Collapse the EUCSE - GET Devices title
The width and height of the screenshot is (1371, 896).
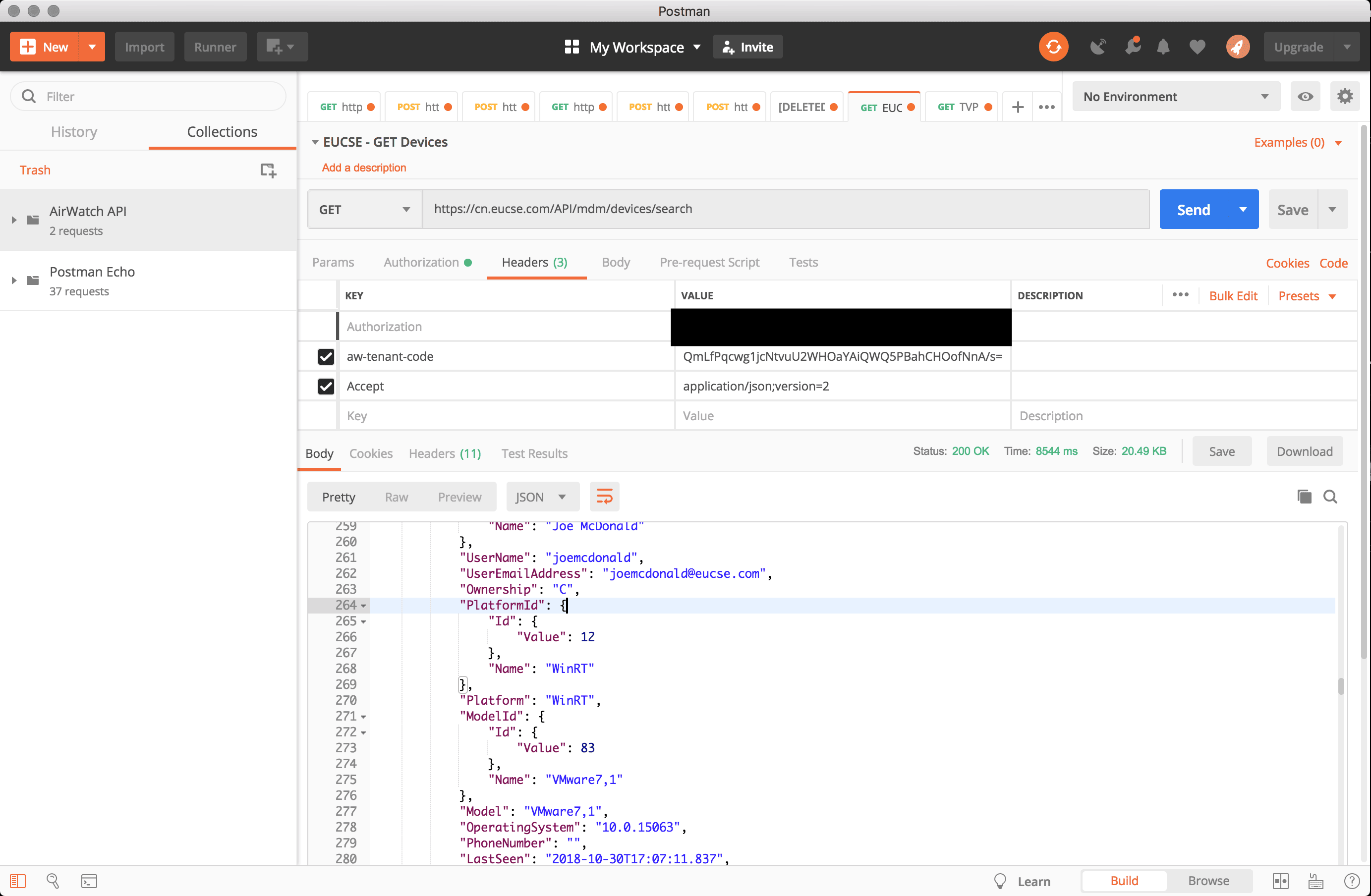315,142
